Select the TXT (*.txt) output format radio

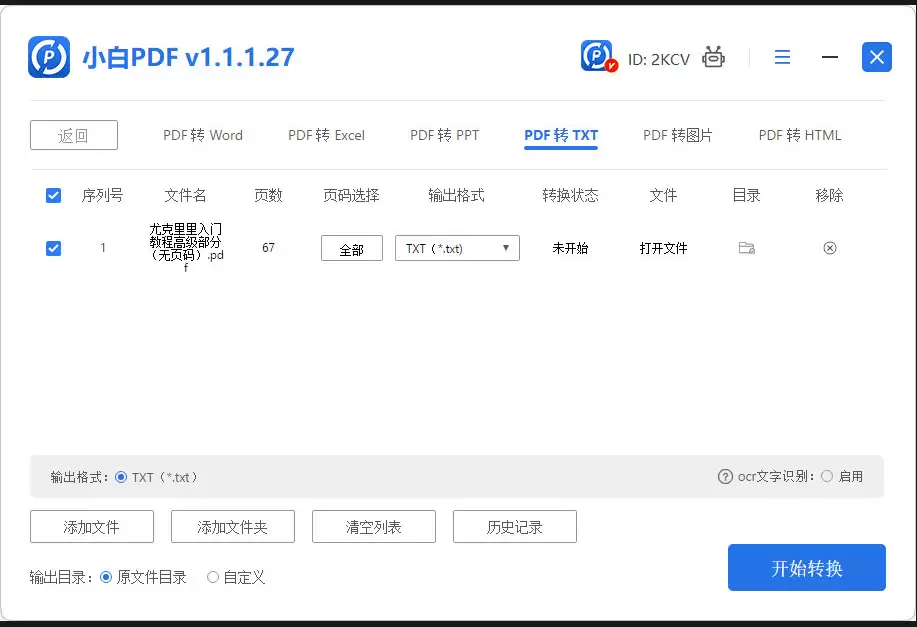coord(121,477)
